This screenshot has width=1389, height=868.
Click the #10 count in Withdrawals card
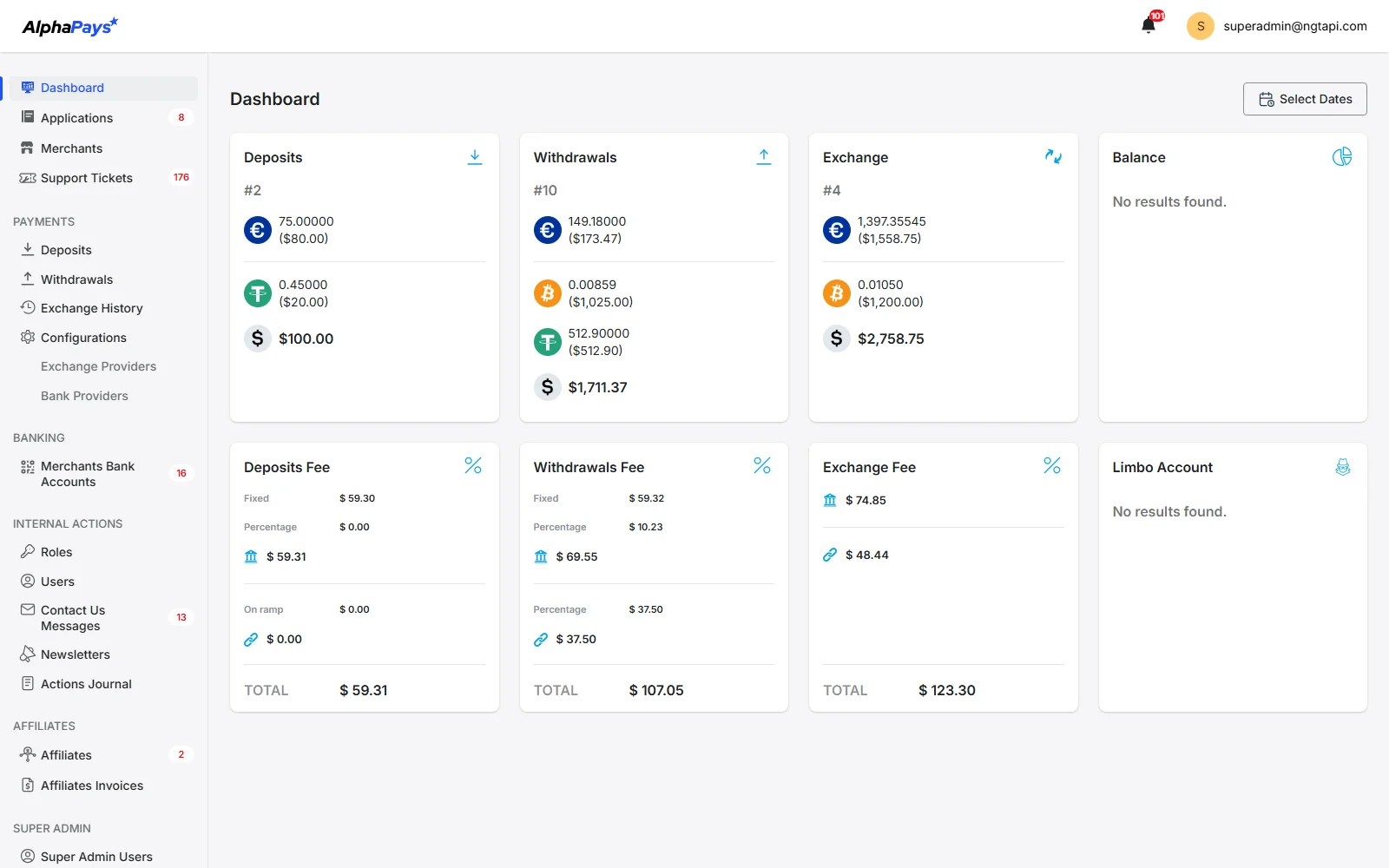[545, 190]
